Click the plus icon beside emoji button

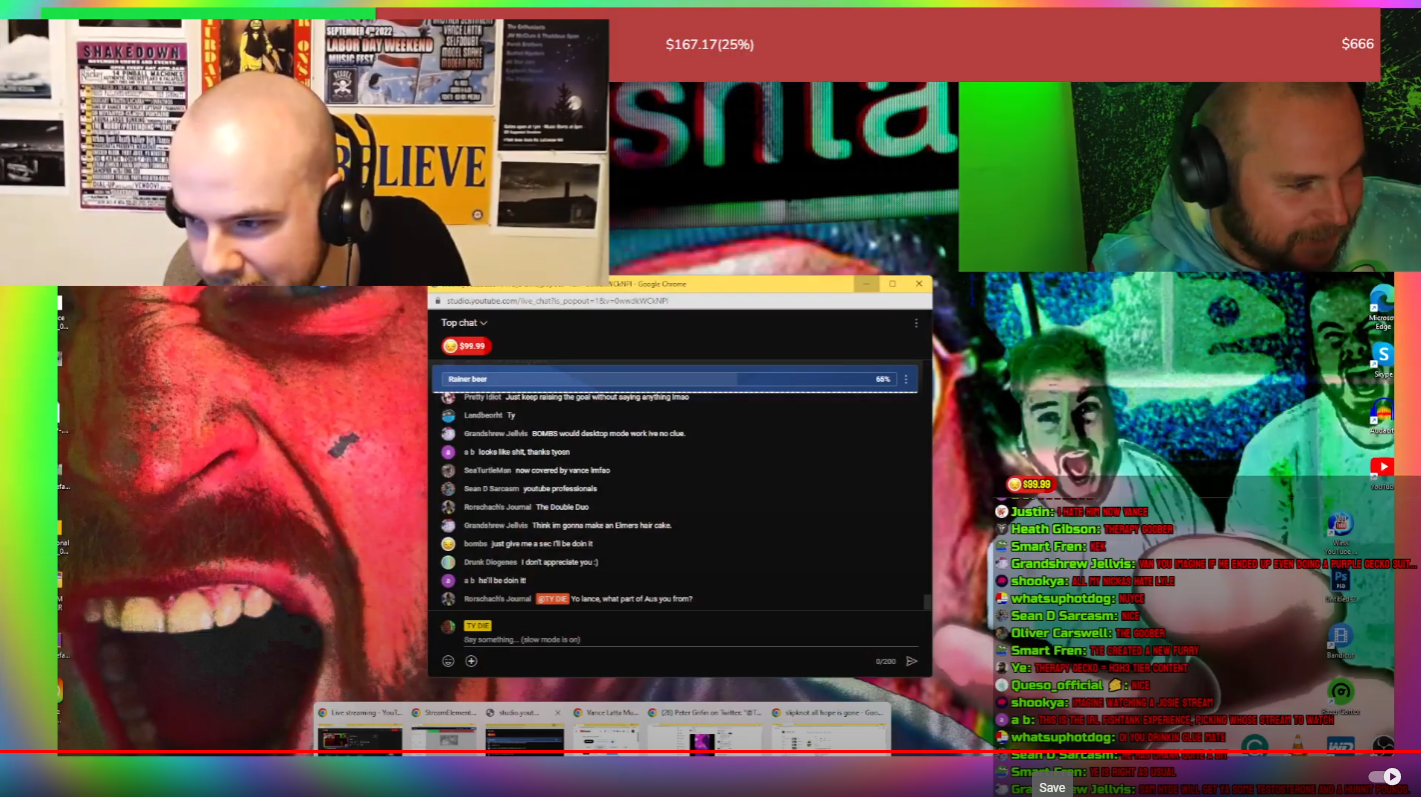(471, 661)
